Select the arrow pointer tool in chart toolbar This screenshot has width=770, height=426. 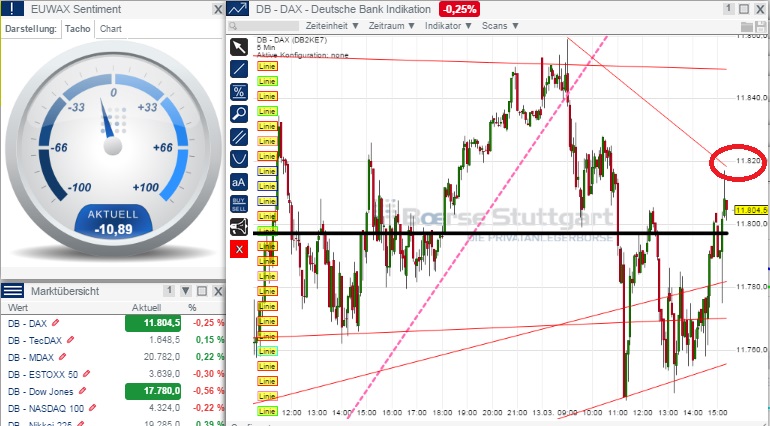pyautogui.click(x=239, y=47)
